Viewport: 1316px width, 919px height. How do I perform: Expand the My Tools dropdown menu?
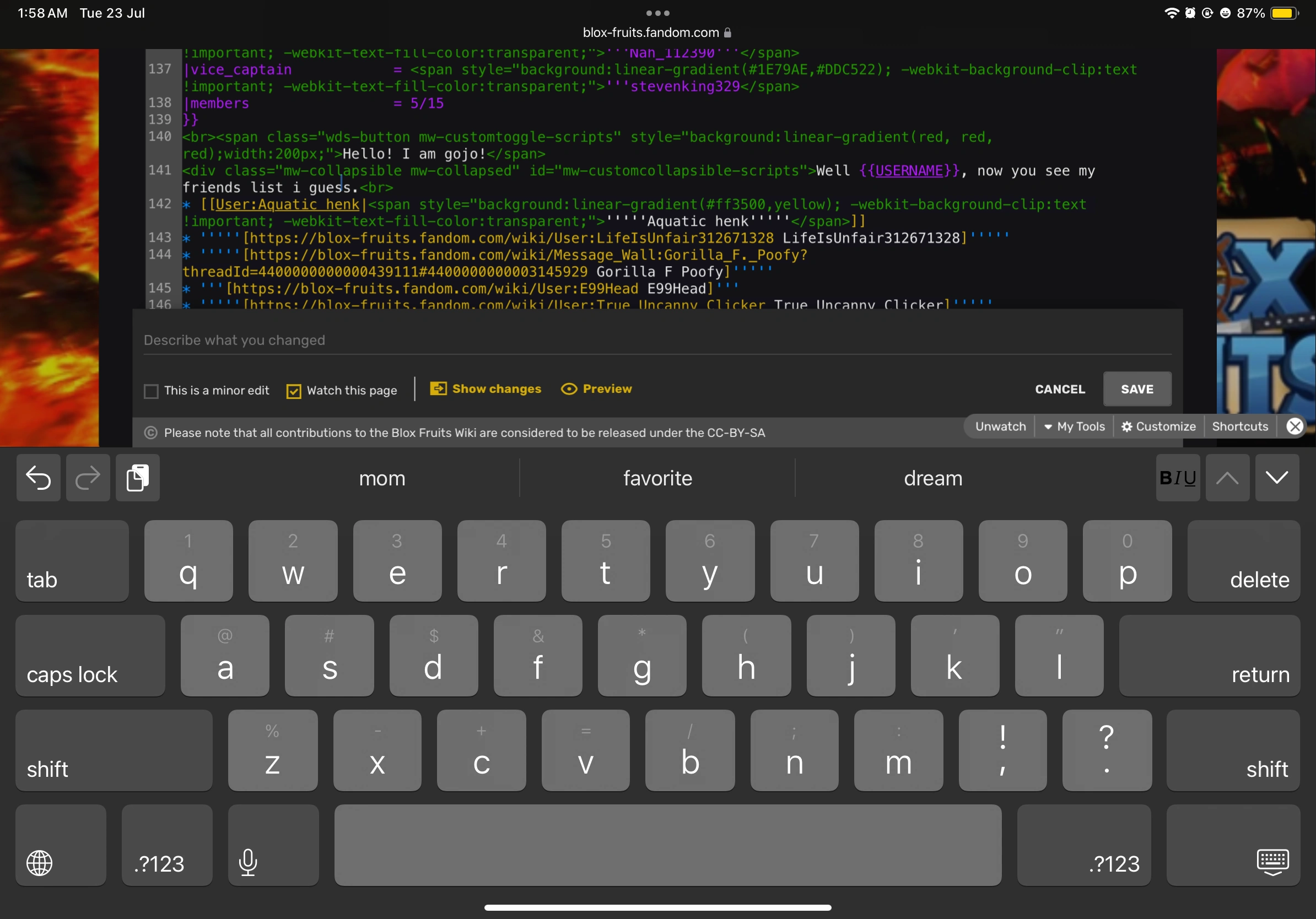(x=1074, y=426)
